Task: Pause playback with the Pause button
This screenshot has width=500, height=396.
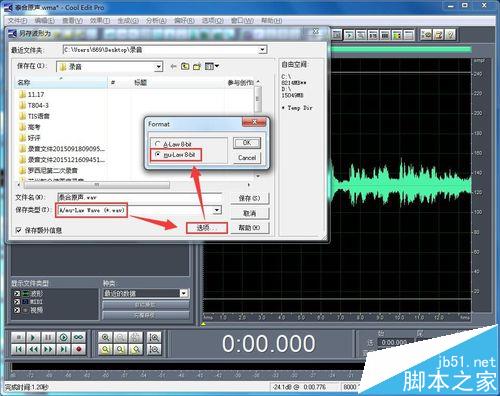Action: click(48, 337)
